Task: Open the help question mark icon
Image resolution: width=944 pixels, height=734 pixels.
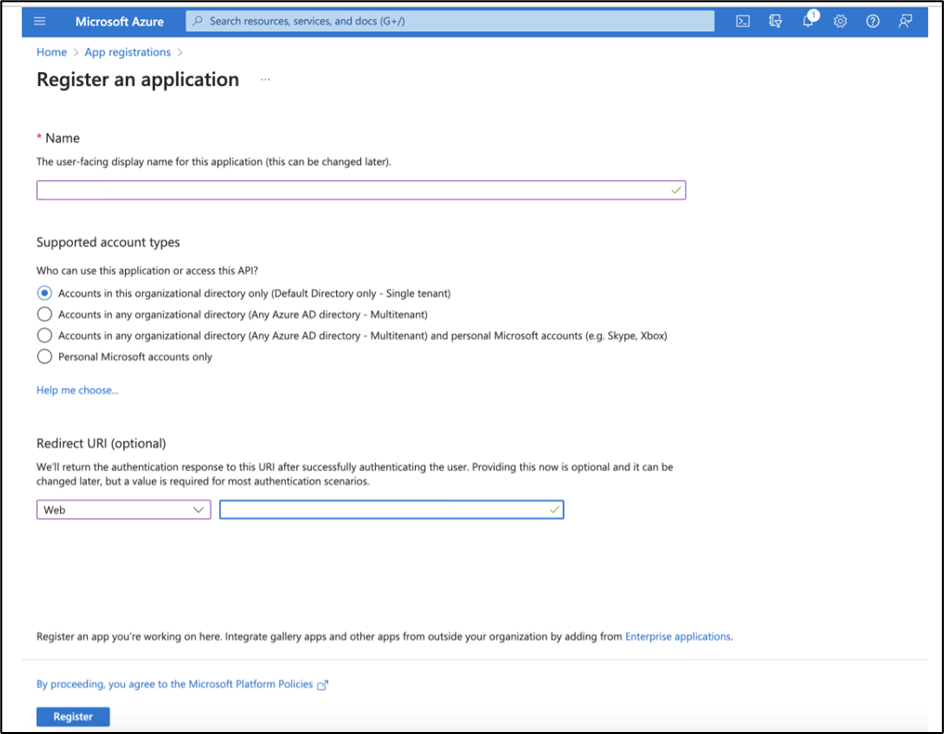Action: click(x=873, y=21)
